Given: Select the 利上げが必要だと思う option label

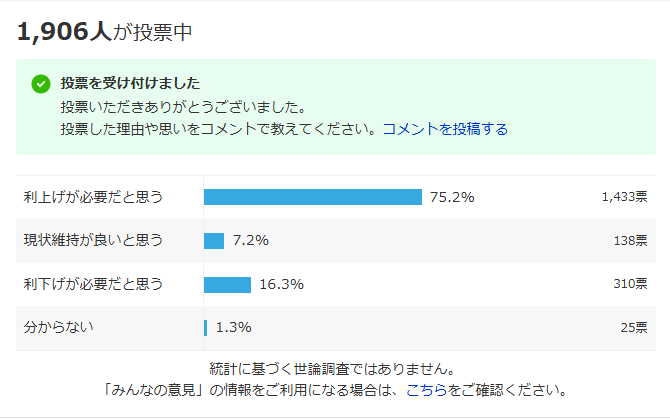Looking at the screenshot, I should 93,197.
